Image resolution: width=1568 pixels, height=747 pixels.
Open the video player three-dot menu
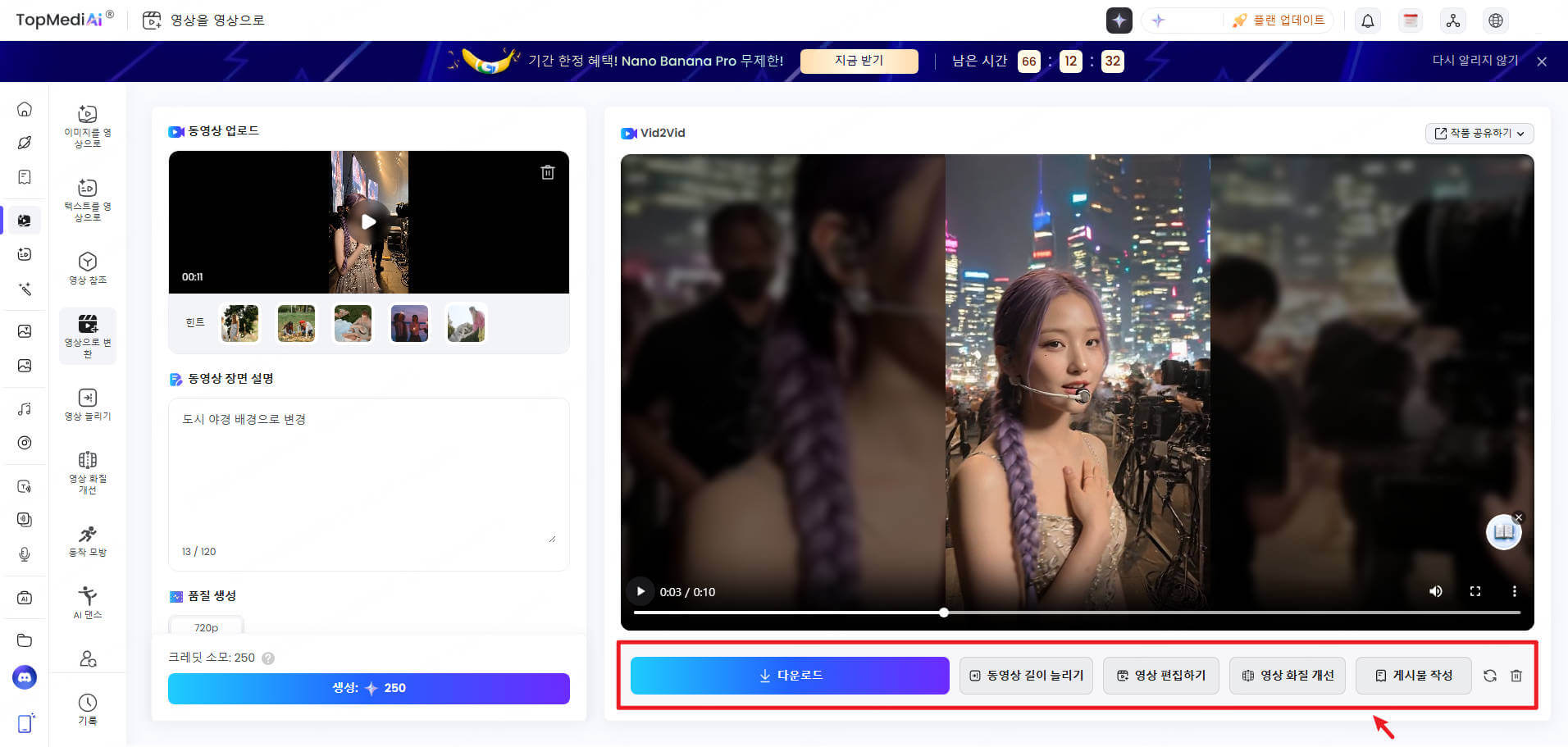(x=1514, y=591)
